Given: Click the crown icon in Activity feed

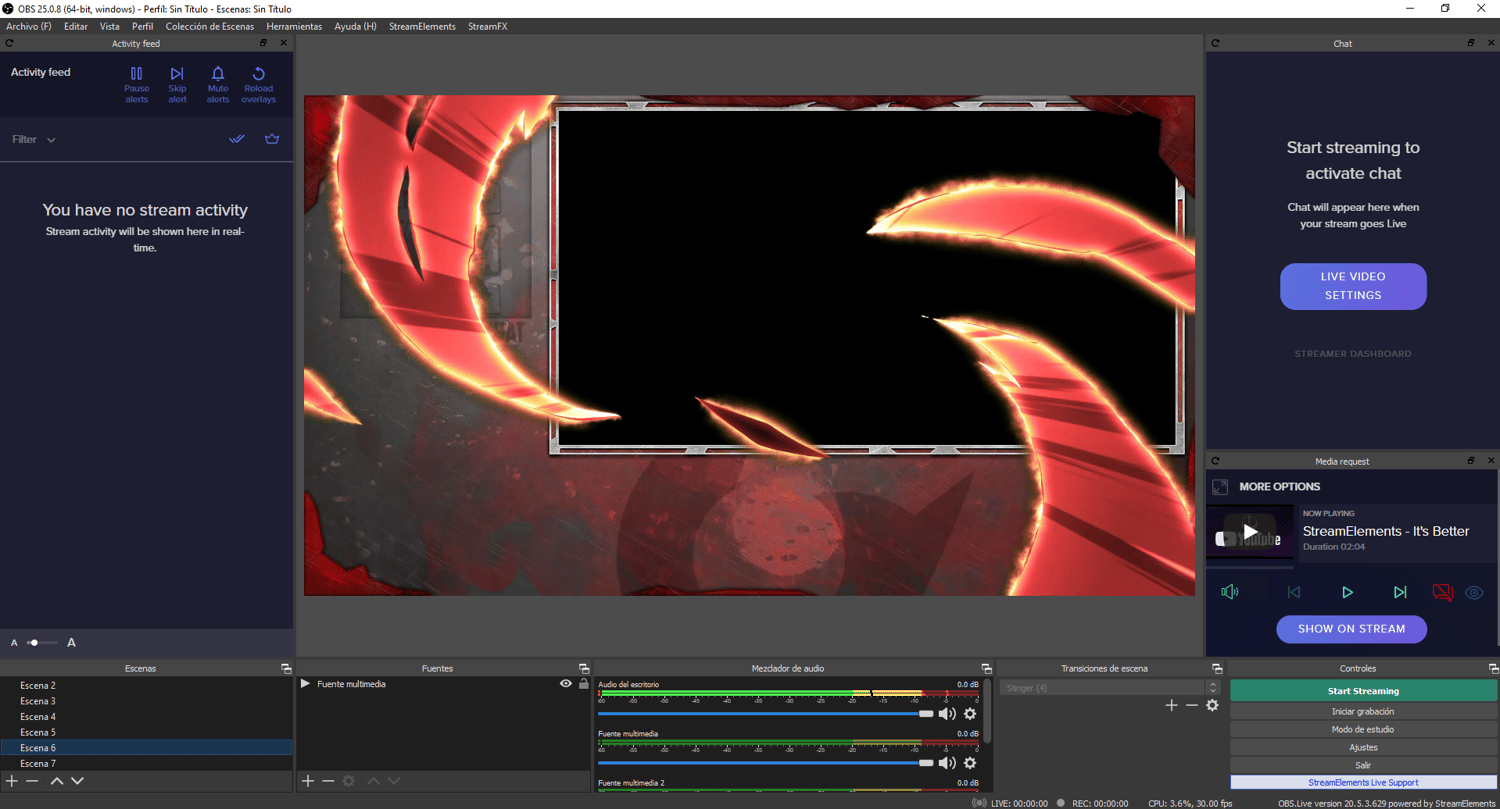Looking at the screenshot, I should (272, 139).
